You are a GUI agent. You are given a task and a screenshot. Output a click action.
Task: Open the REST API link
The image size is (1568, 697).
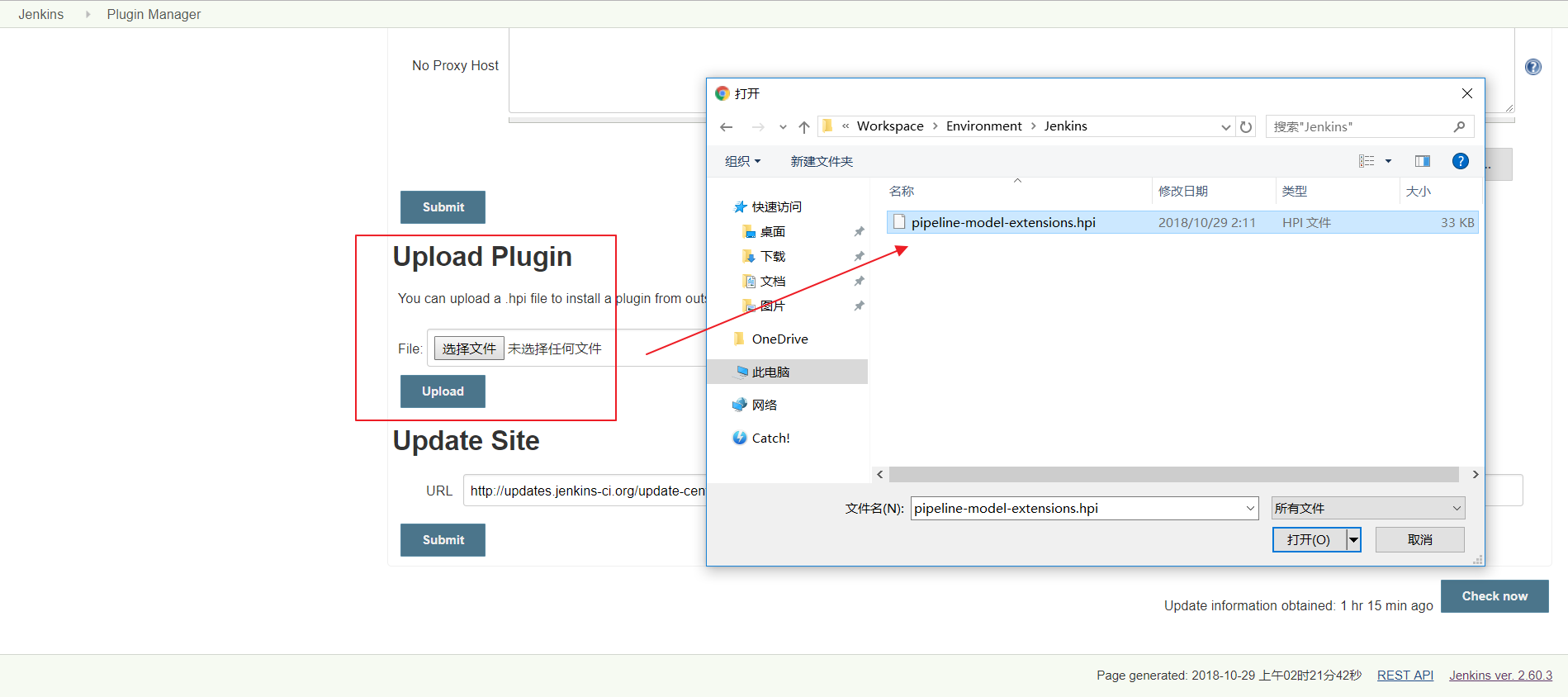pos(1405,676)
